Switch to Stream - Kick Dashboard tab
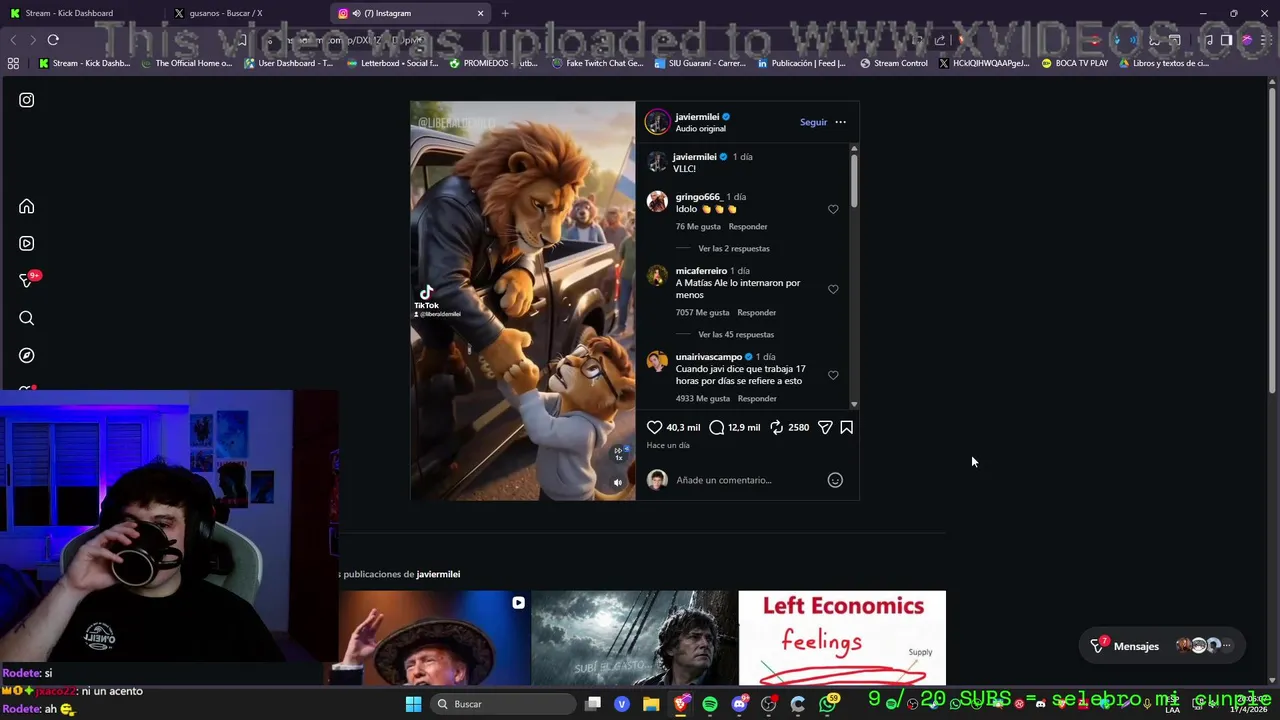This screenshot has width=1280, height=720. (80, 13)
